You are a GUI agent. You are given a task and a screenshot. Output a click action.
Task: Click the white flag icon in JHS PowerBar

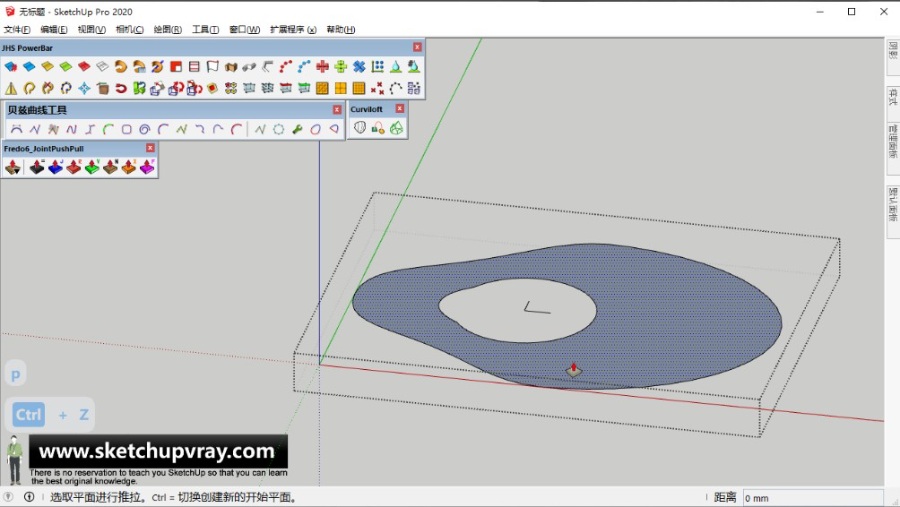(x=213, y=67)
